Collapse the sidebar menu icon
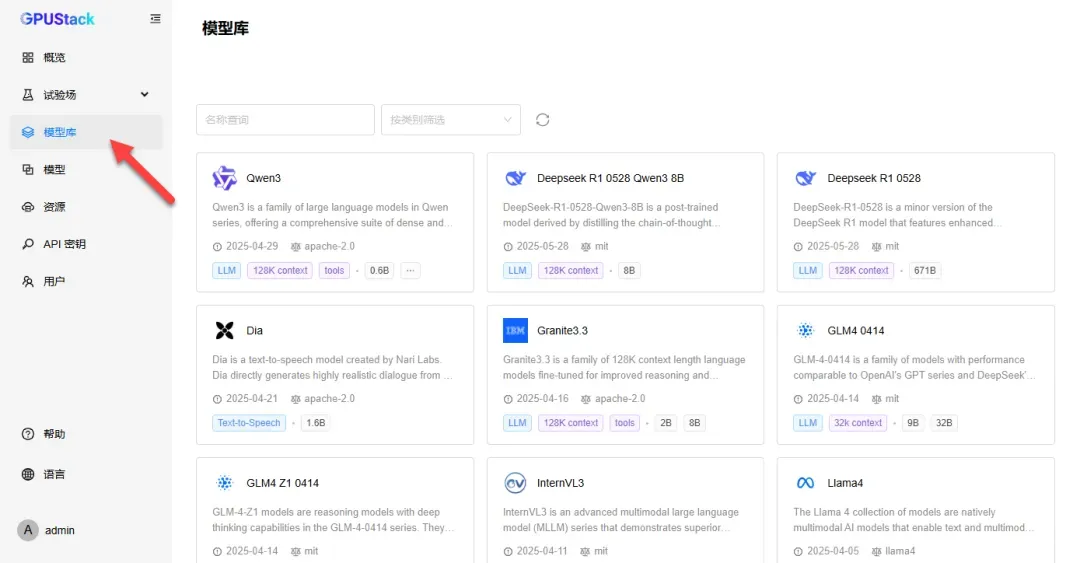The image size is (1080, 563). pyautogui.click(x=156, y=19)
